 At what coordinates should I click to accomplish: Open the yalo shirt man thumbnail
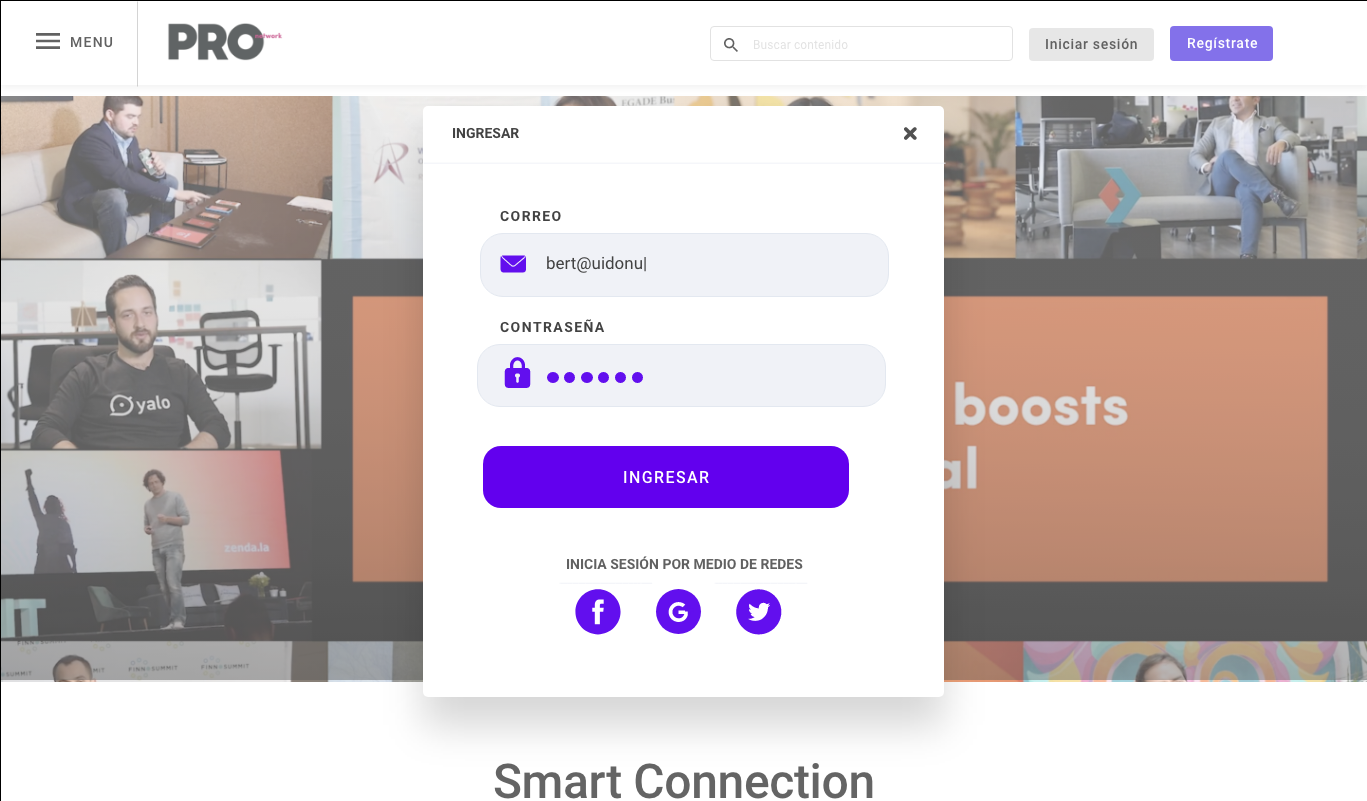(160, 354)
